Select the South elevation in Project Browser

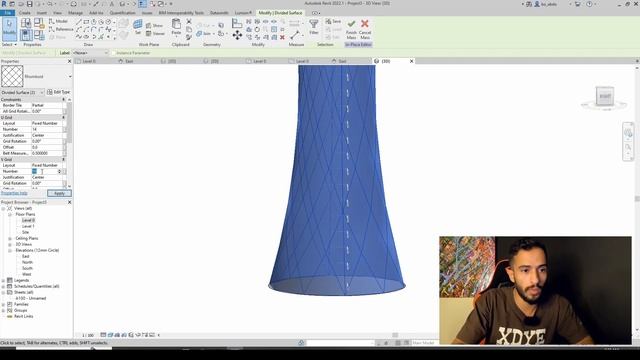pyautogui.click(x=27, y=269)
